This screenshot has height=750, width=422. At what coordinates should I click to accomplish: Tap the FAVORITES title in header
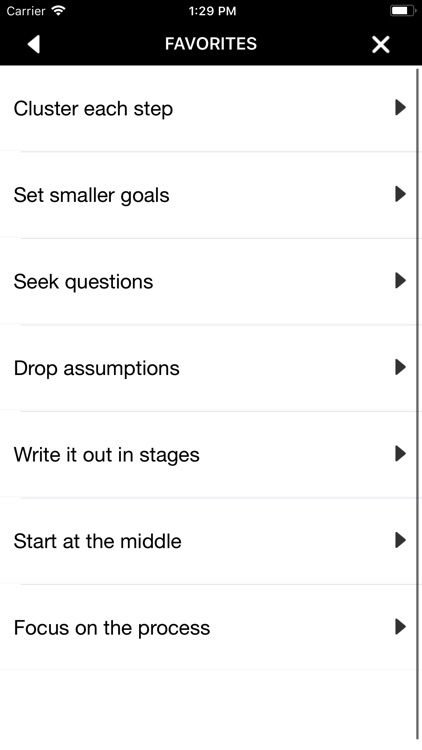pos(211,44)
